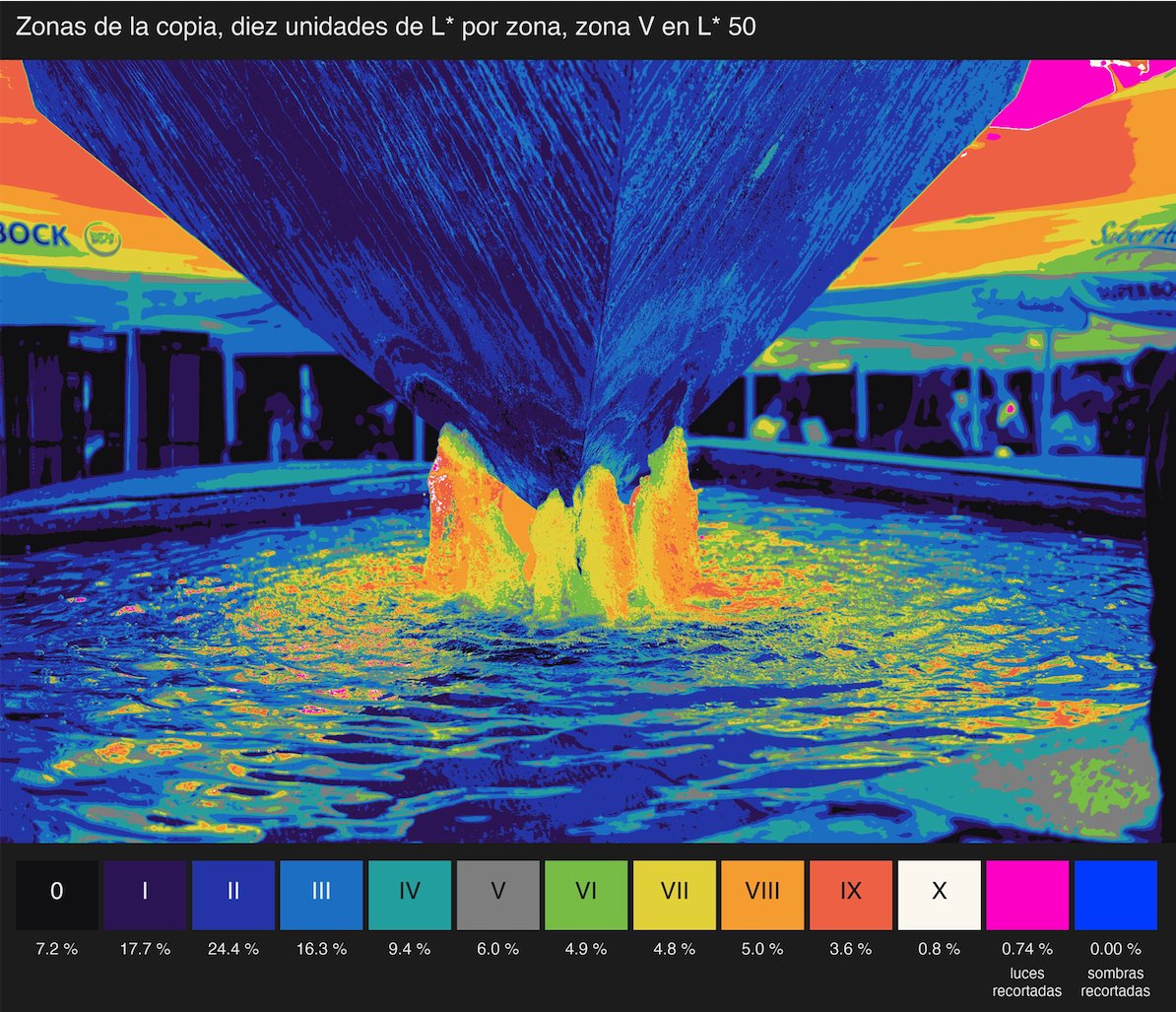Click the bright blue clipped shadows swatch

coord(1115,895)
